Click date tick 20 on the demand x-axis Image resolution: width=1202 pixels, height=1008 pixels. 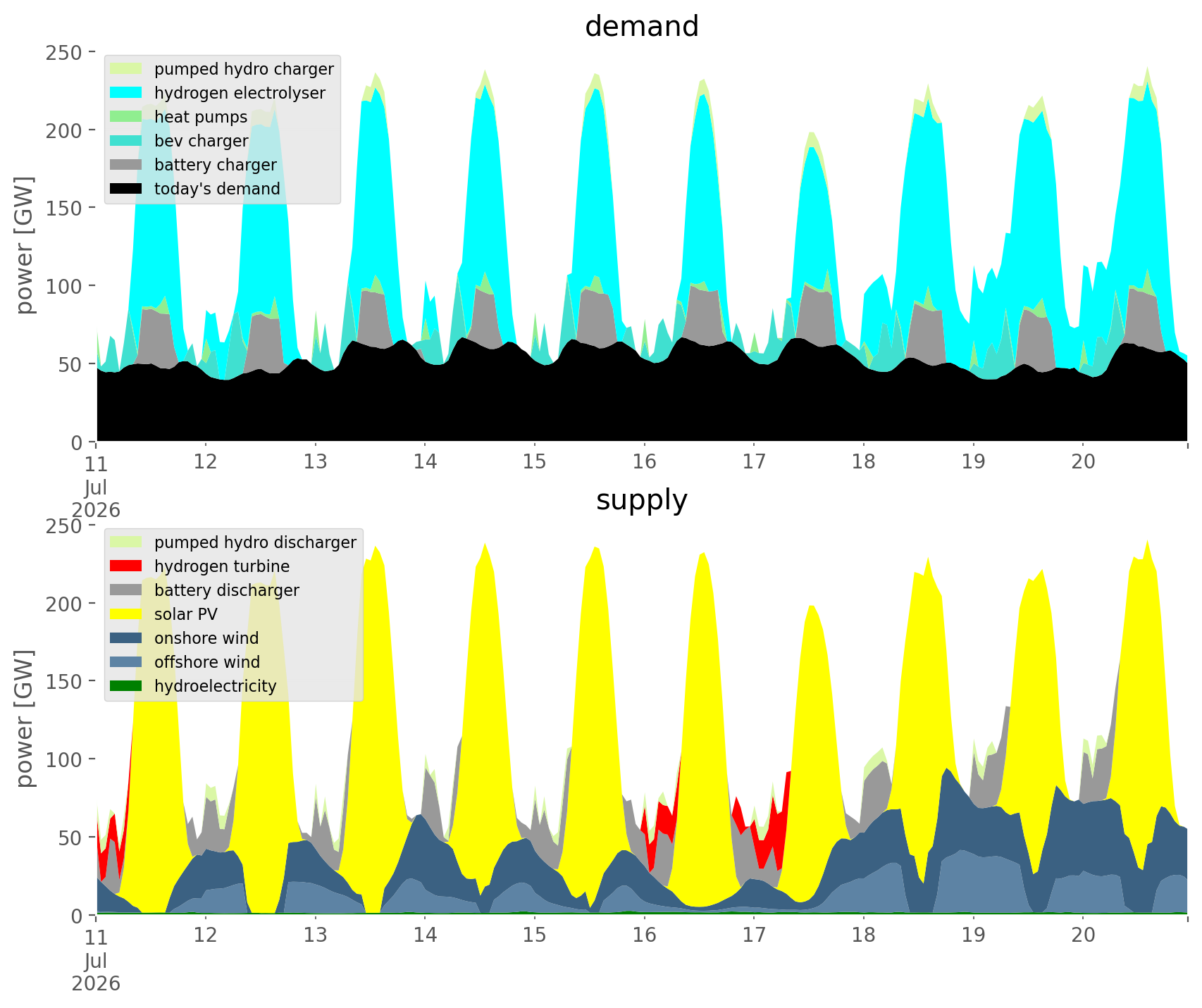[x=1083, y=463]
